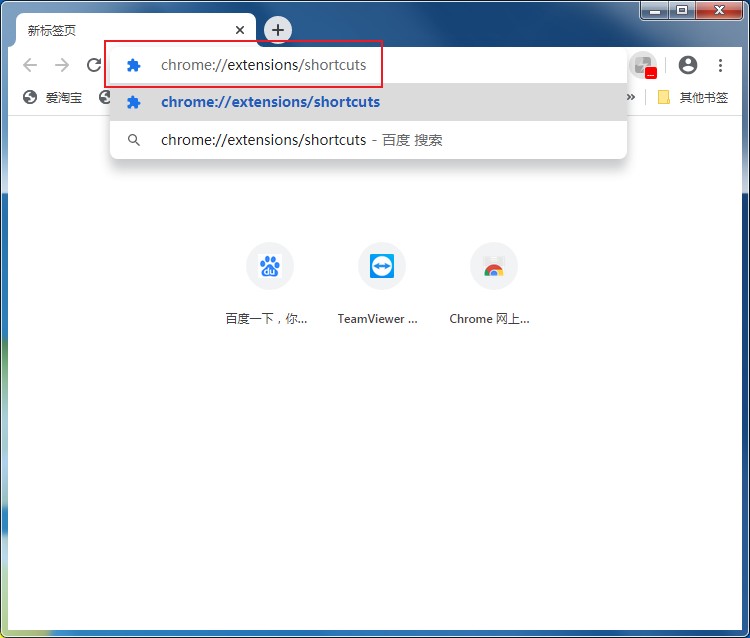Open the TeamViewer shortcut tile

pos(381,267)
